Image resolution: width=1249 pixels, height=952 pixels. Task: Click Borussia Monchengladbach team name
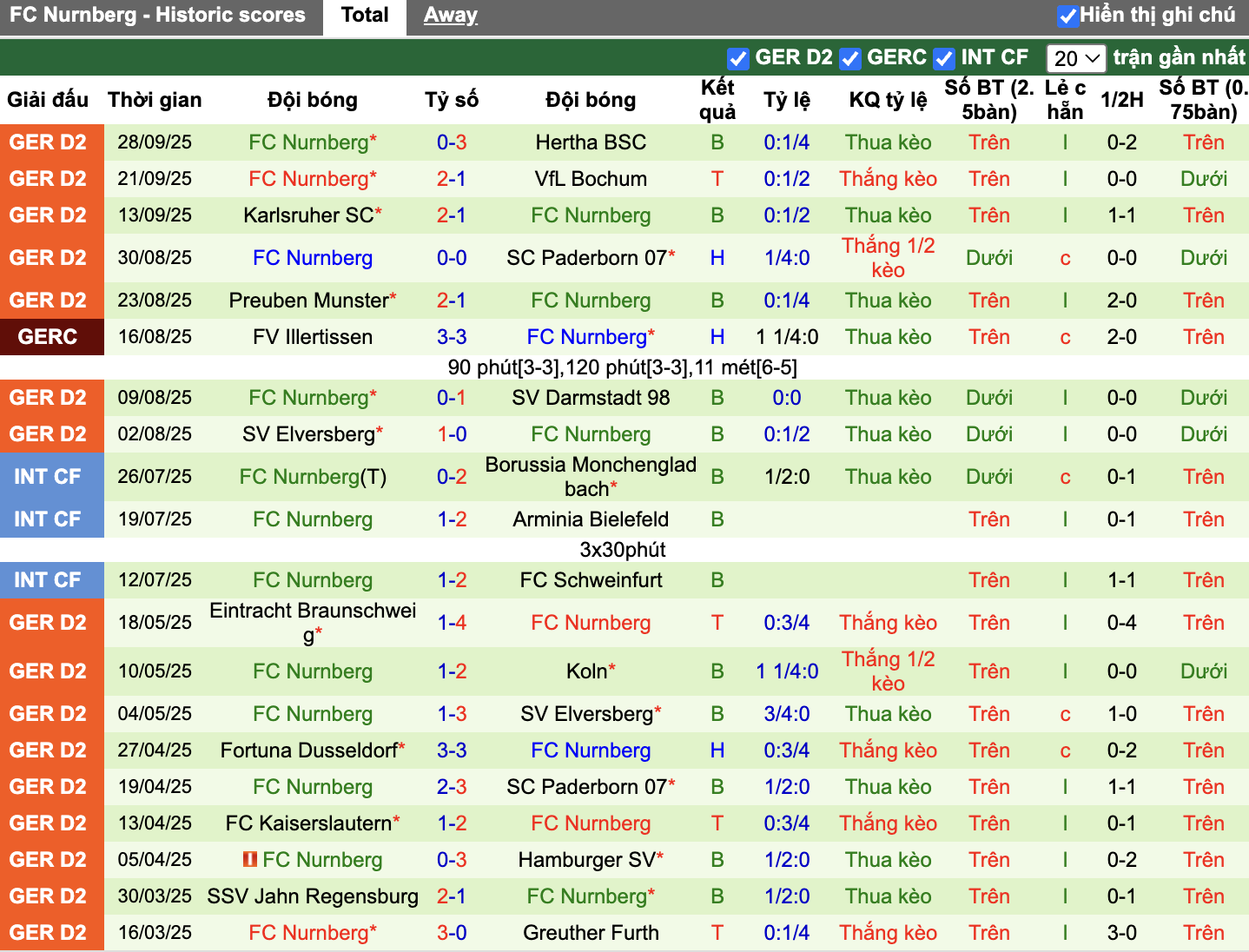[x=591, y=477]
